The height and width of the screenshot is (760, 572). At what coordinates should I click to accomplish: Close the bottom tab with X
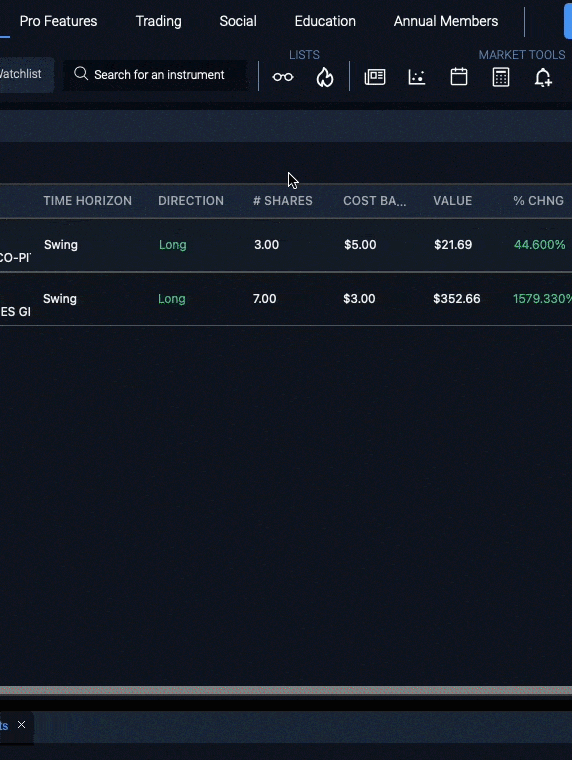click(x=21, y=725)
